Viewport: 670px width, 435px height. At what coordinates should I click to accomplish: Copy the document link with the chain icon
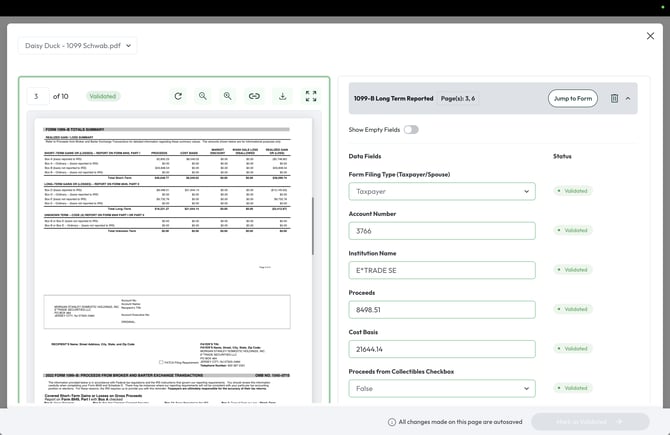coord(254,96)
